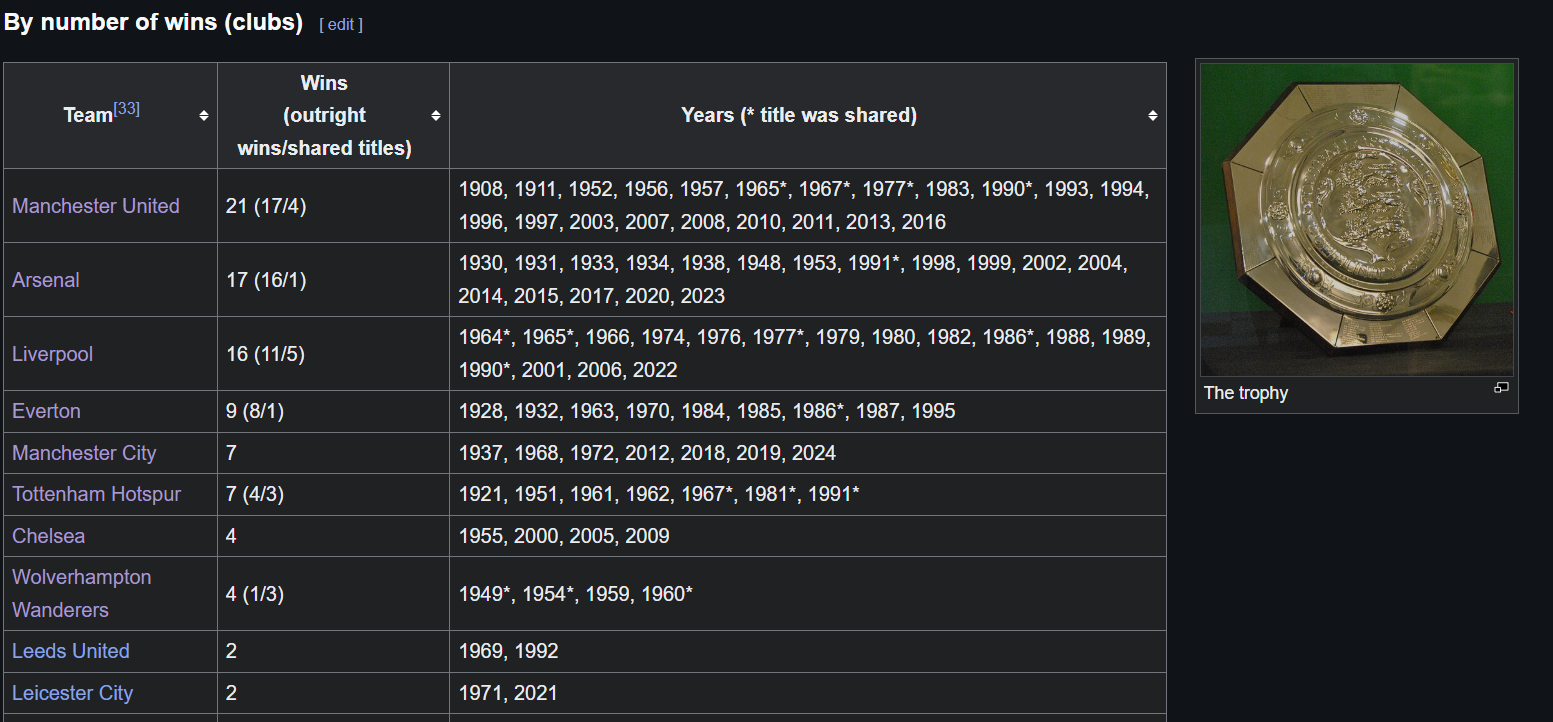Click Leeds United's years '1969, 1992'
The height and width of the screenshot is (722, 1553).
pyautogui.click(x=508, y=651)
